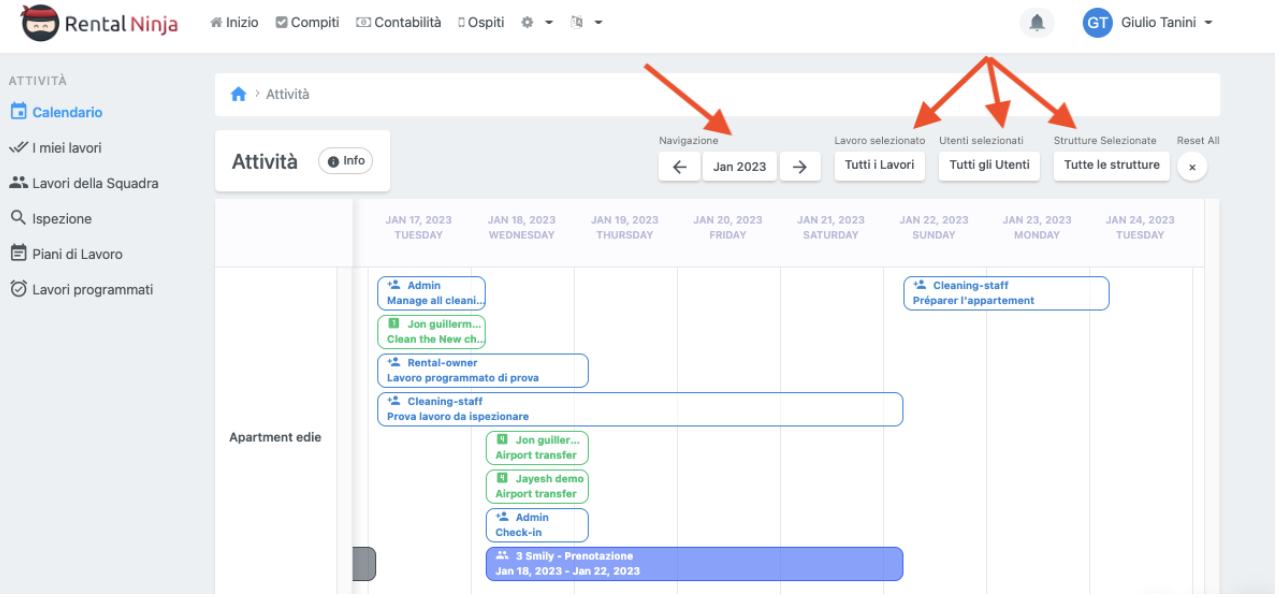Click the Jan 2023 date picker
The image size is (1282, 598).
pyautogui.click(x=738, y=167)
